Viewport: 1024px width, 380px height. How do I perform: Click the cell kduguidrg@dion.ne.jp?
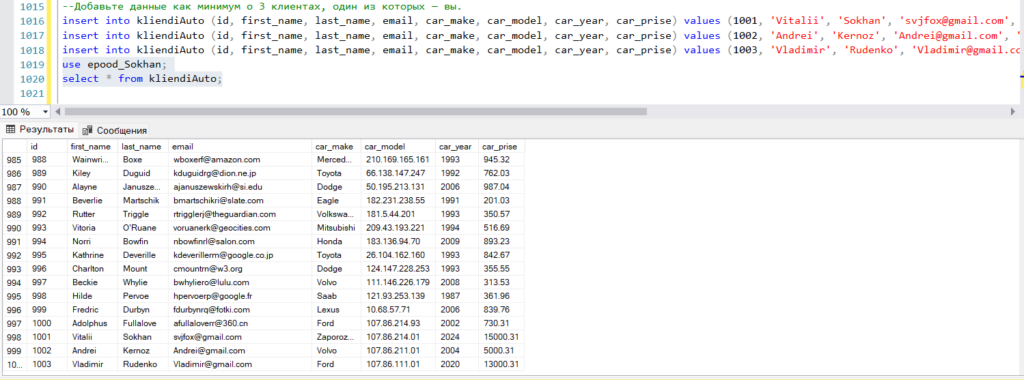point(240,174)
